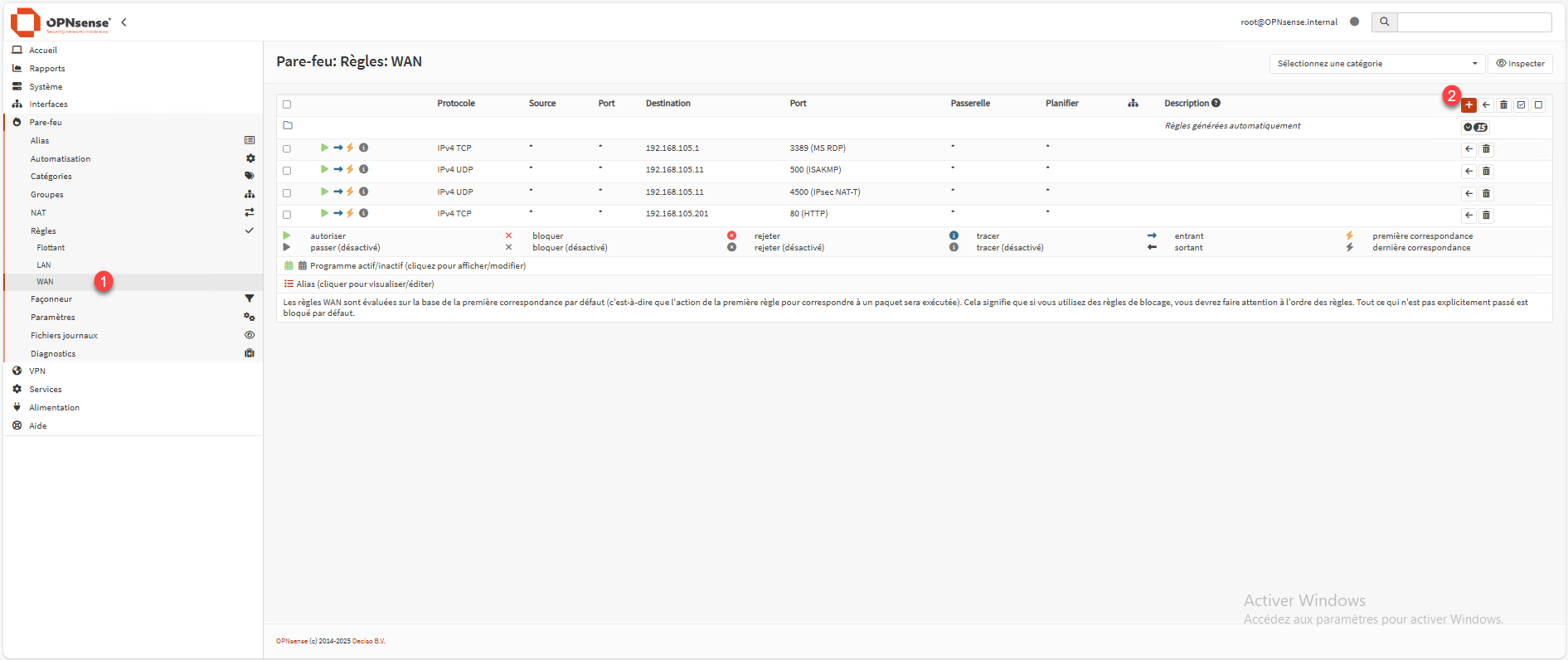Click the Description help question icon
Image resolution: width=1568 pixels, height=660 pixels.
pos(1216,104)
